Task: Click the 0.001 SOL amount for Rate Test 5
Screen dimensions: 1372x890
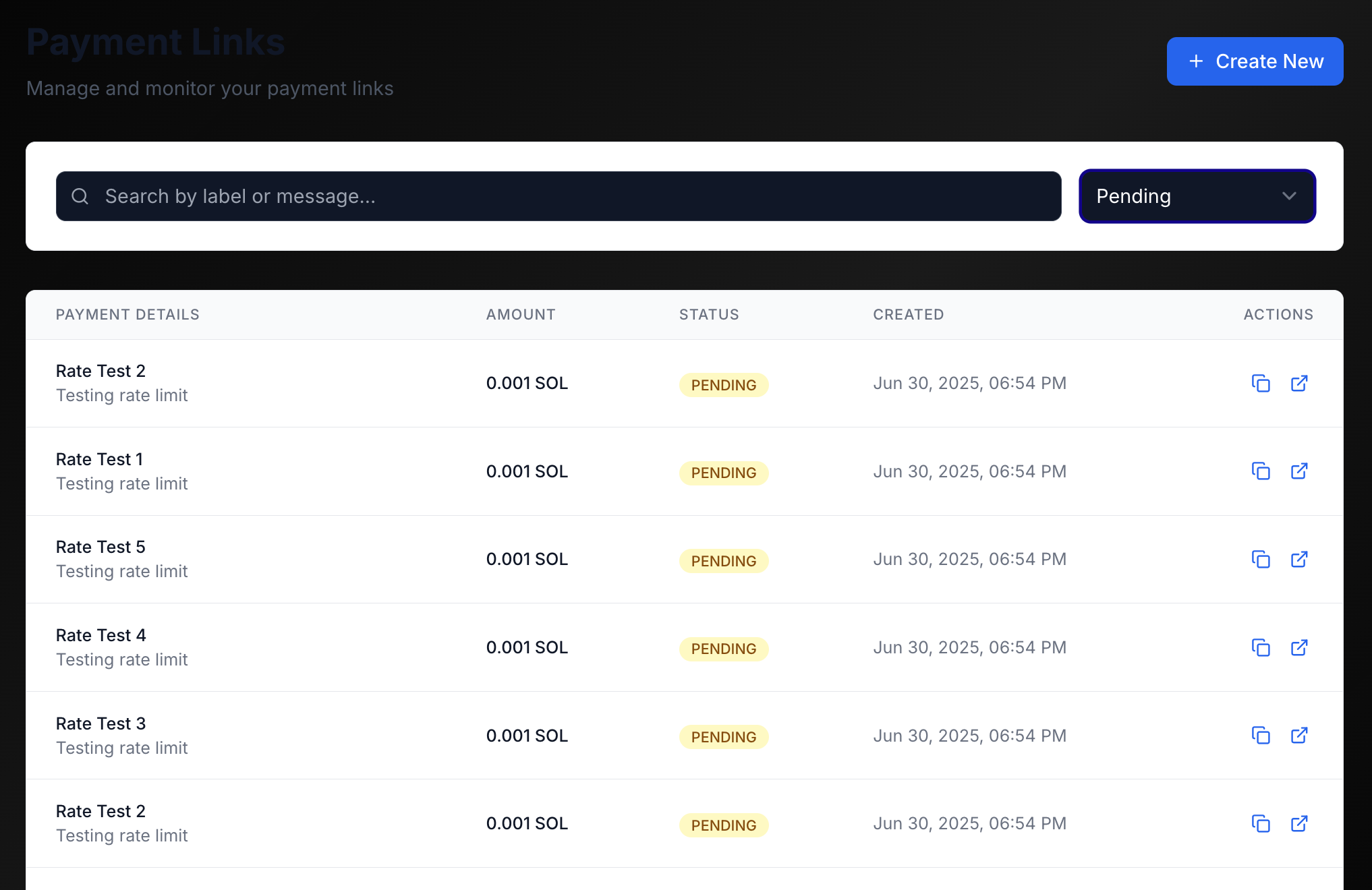Action: click(x=527, y=559)
